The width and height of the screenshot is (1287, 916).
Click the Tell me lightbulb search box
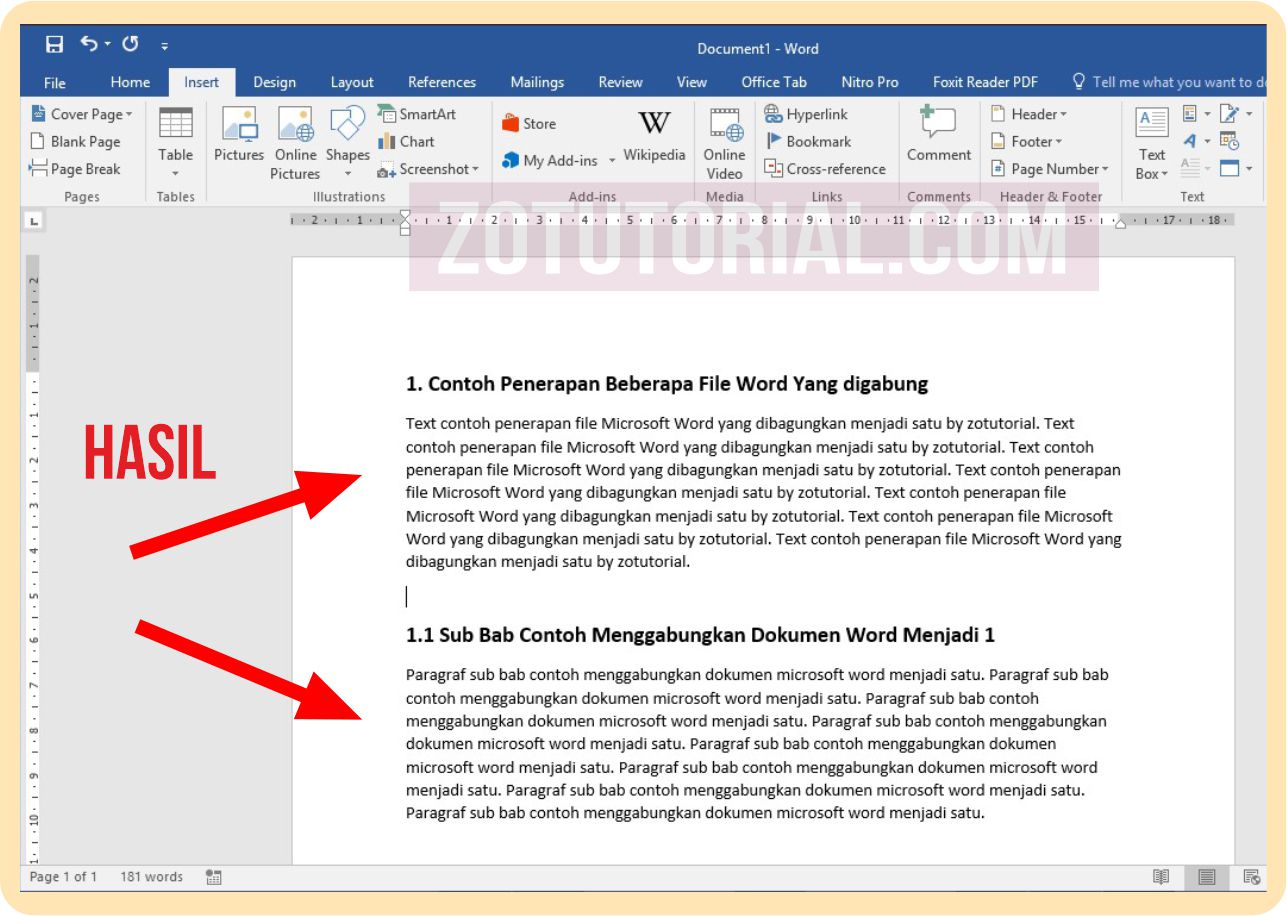tap(1170, 82)
